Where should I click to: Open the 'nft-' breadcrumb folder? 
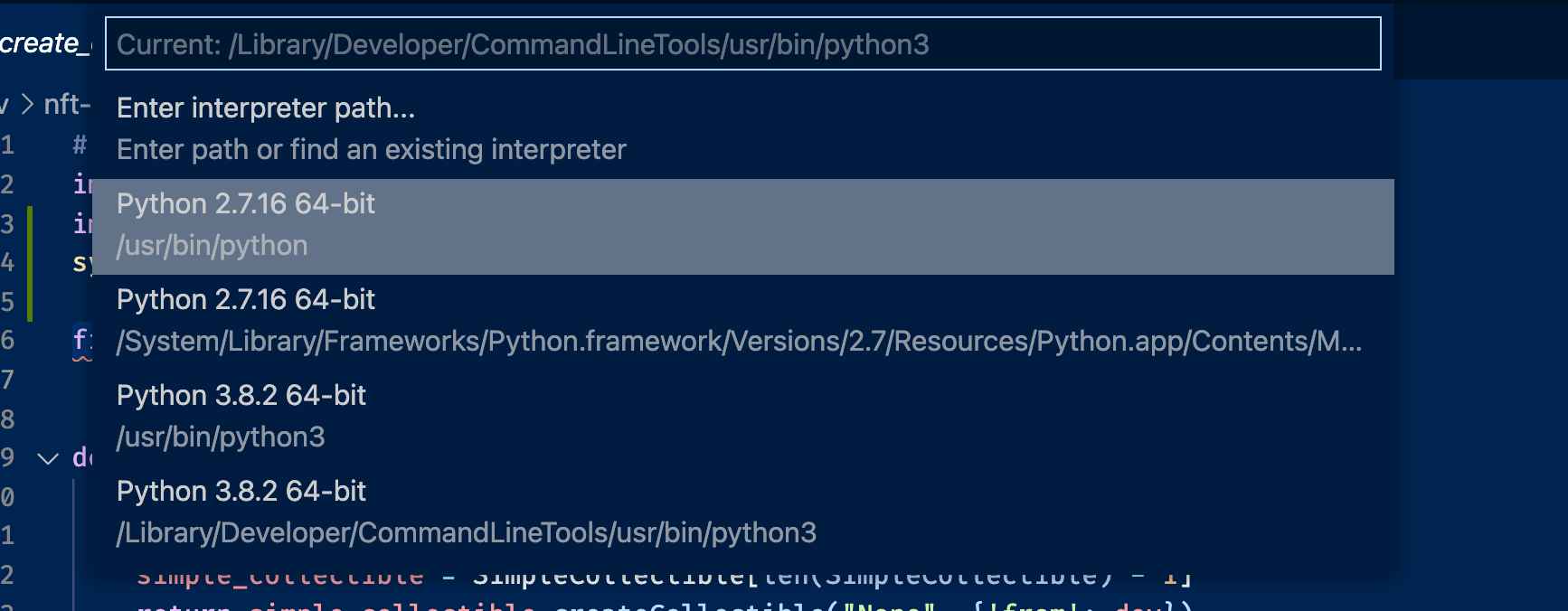coord(67,105)
